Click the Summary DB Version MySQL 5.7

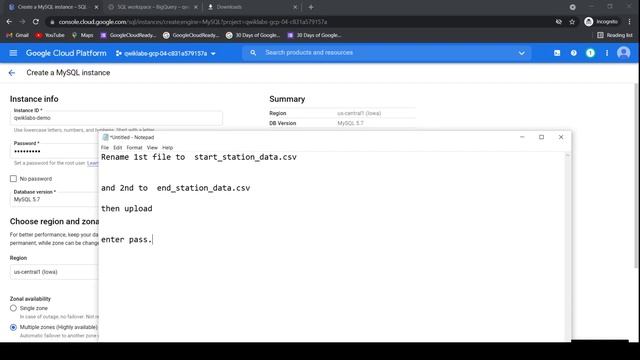coord(350,123)
